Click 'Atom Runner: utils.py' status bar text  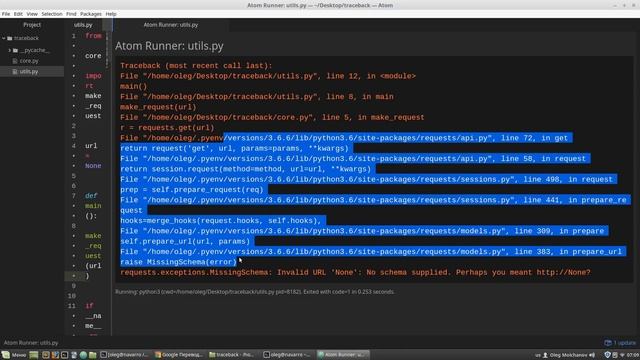tap(31, 343)
